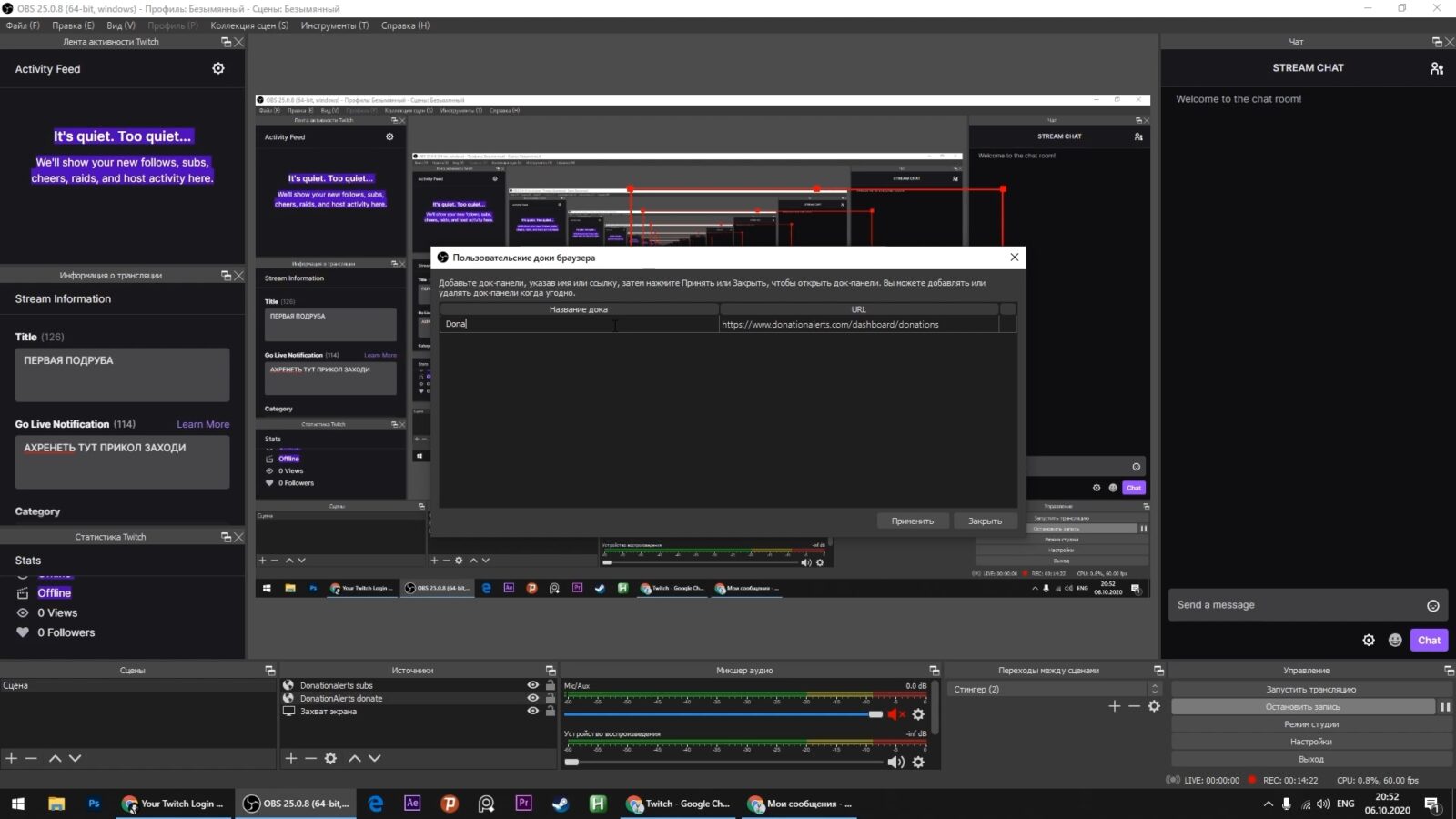Remove selected scene with minus icon
The height and width of the screenshot is (819, 1456).
[x=31, y=758]
